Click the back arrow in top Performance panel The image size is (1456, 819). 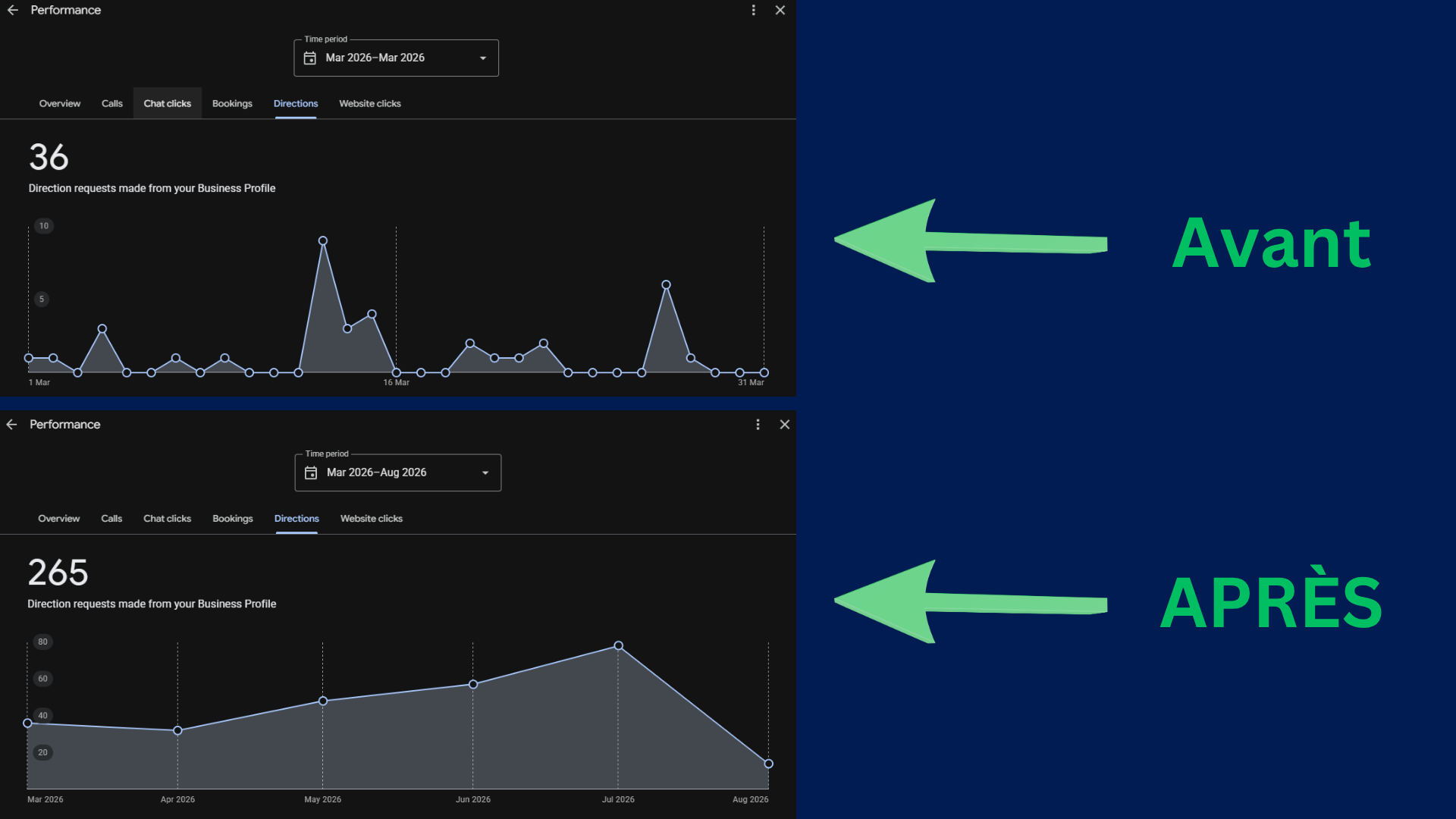tap(13, 10)
